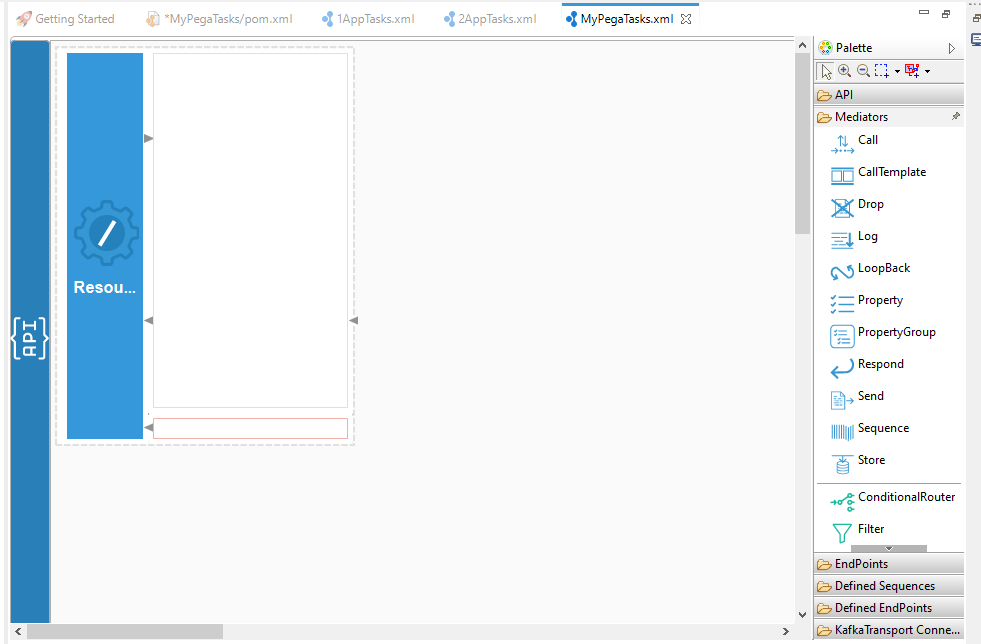Select the Store mediator
Screen dimensions: 981x644
pyautogui.click(x=842, y=464)
